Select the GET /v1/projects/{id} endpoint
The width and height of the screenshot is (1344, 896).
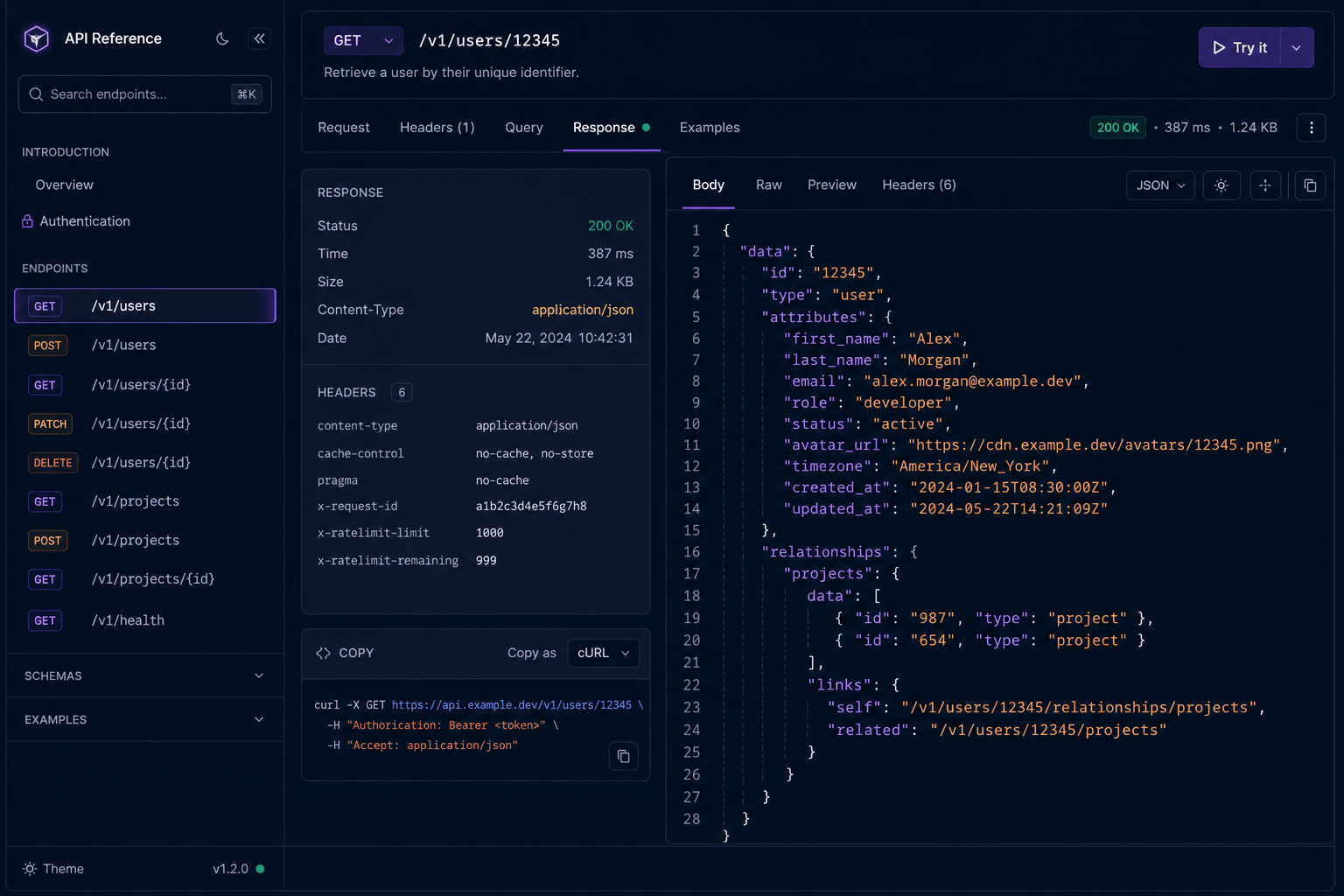point(145,579)
